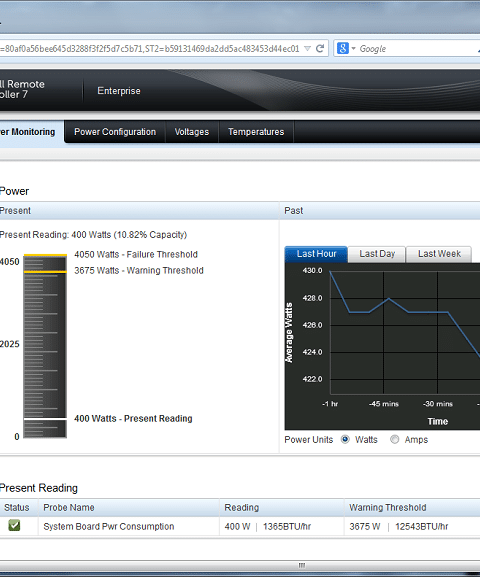Viewport: 480px width, 577px height.
Task: Expand the URL history dropdown arrow
Action: point(307,49)
